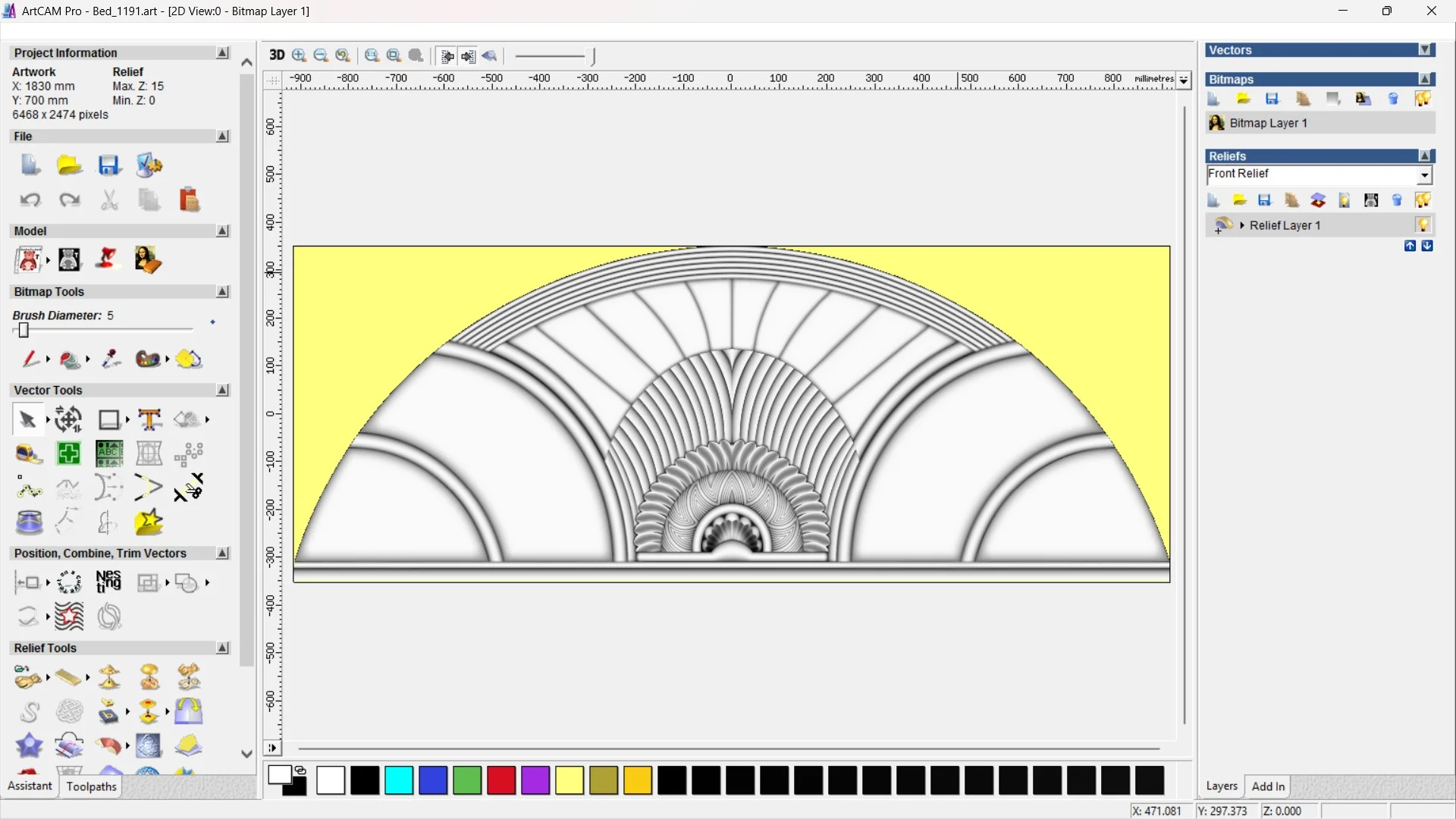Click the Undo arrow icon

[30, 199]
